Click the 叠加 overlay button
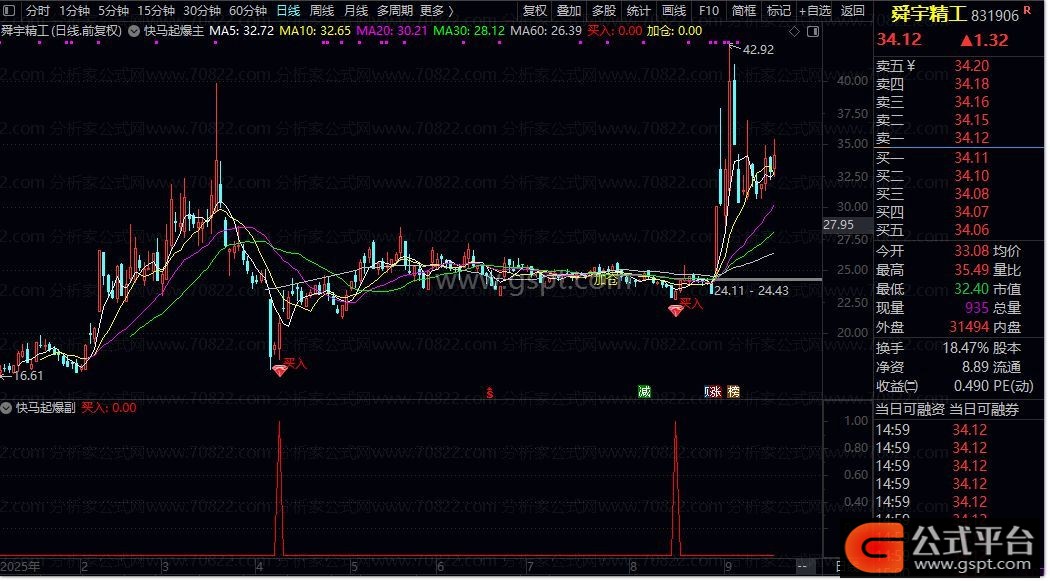This screenshot has height=581, width=1050. point(569,11)
